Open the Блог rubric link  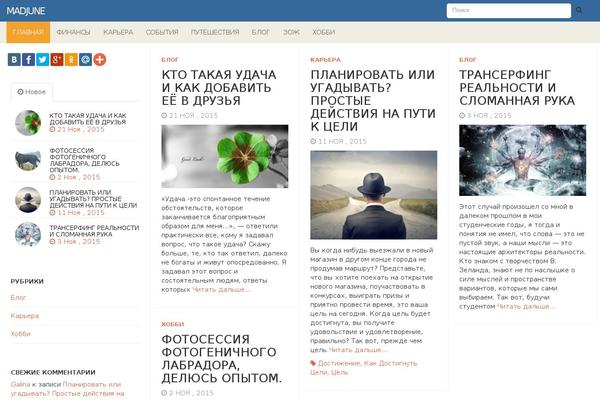pyautogui.click(x=18, y=297)
